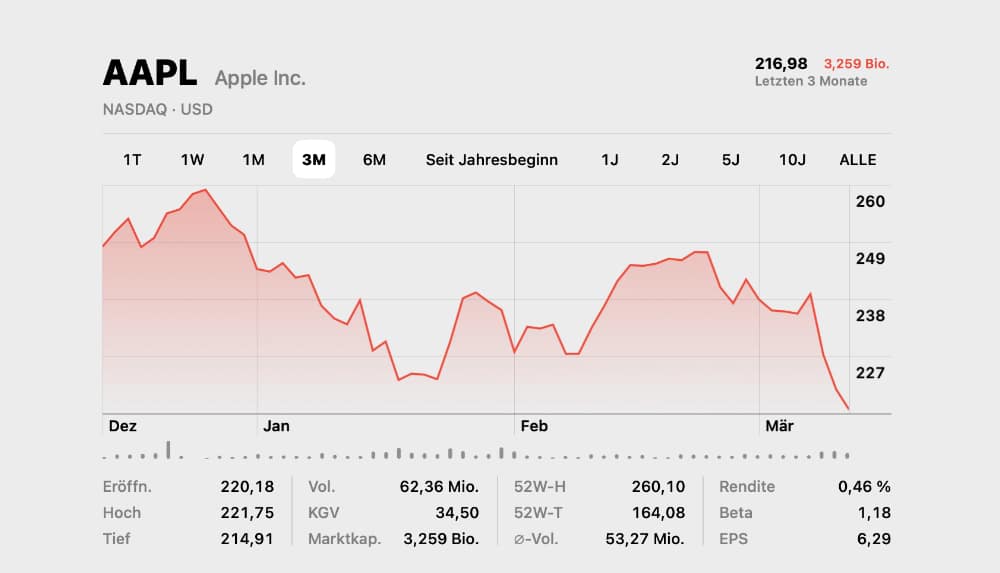Click the price line's final March low point

click(848, 408)
